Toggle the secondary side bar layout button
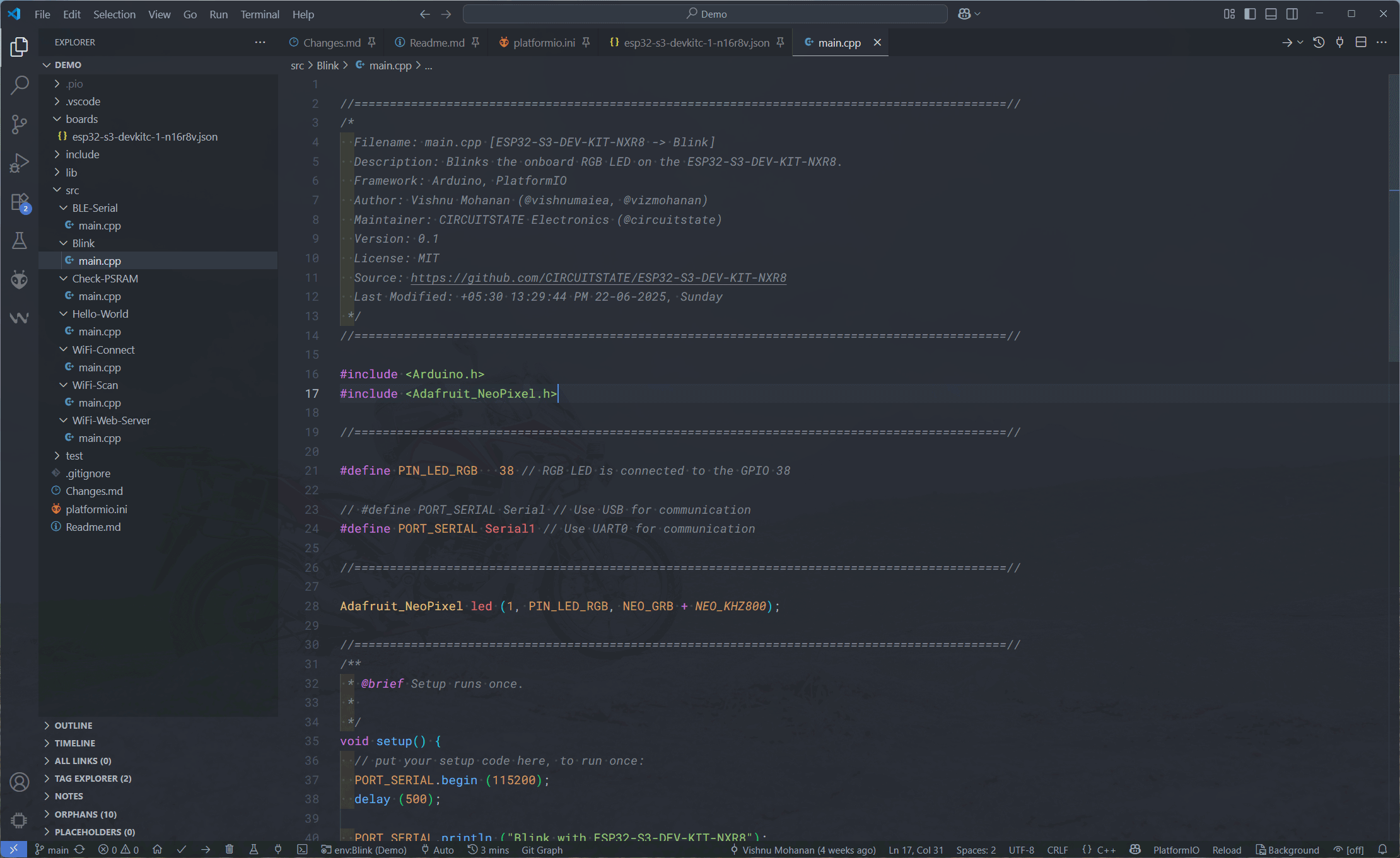The width and height of the screenshot is (1400, 858). (x=1292, y=14)
